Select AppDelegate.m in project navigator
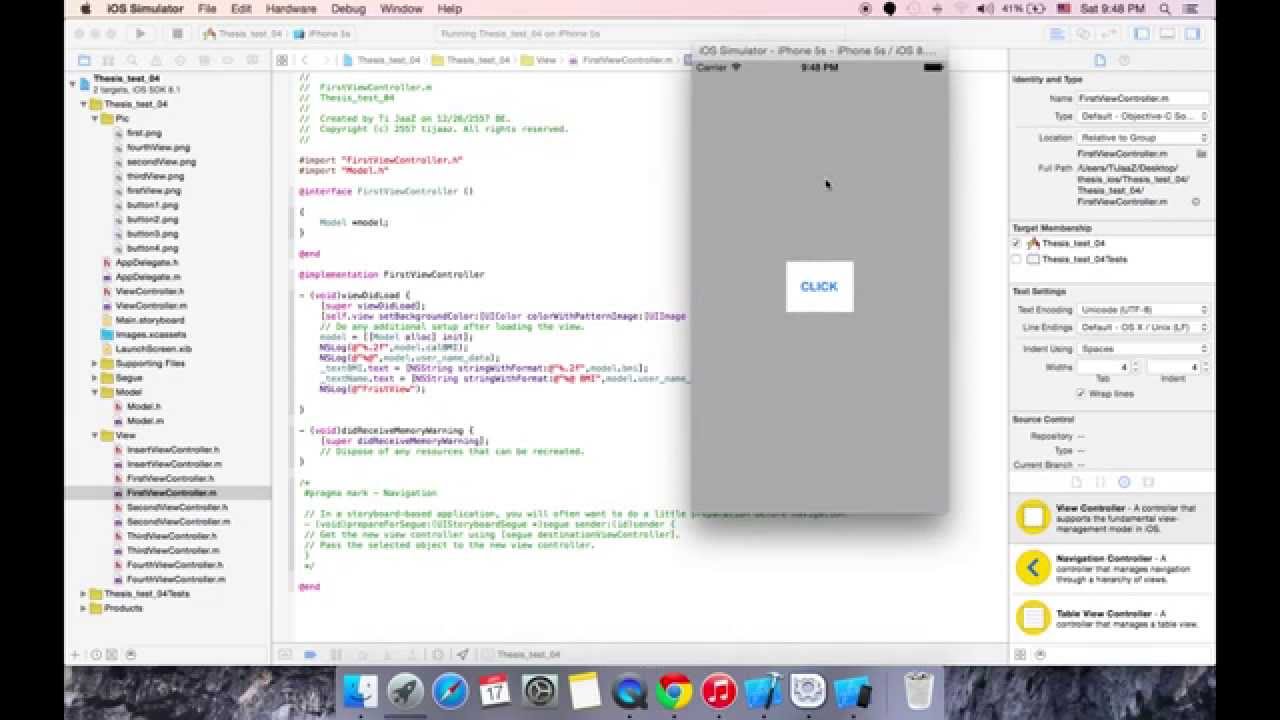 (148, 277)
